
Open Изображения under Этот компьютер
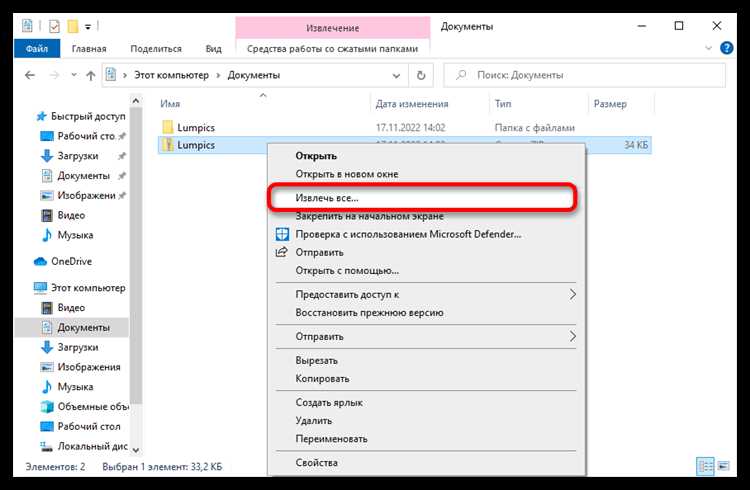pyautogui.click(x=88, y=367)
